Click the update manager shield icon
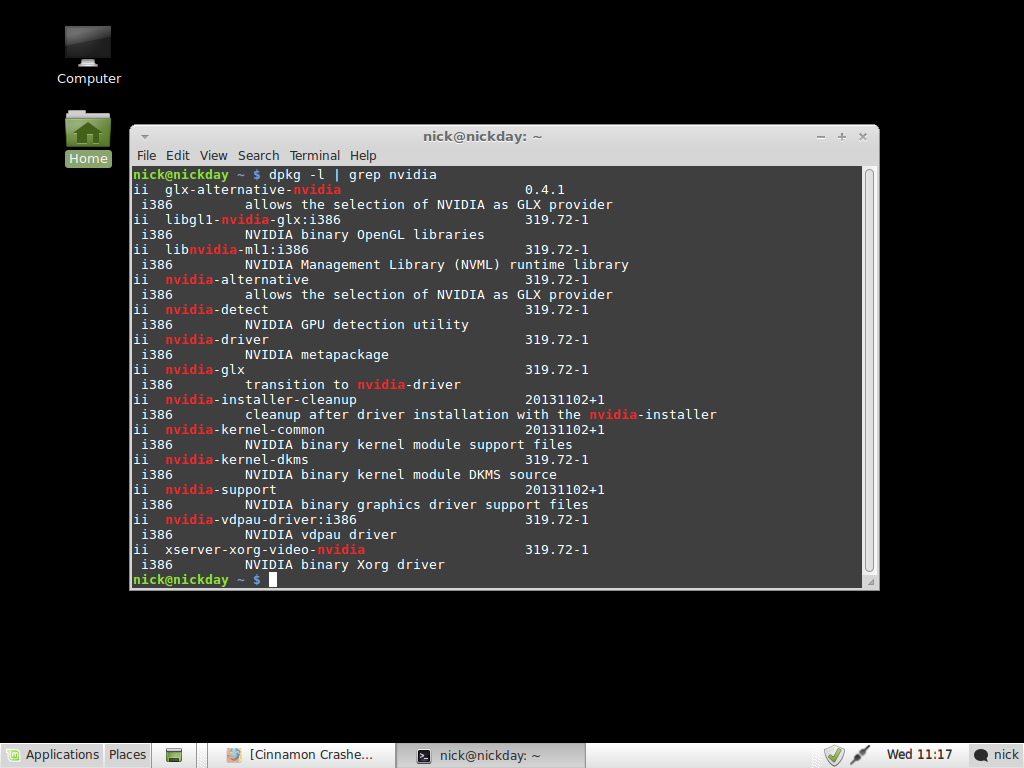This screenshot has height=768, width=1024. tap(834, 756)
